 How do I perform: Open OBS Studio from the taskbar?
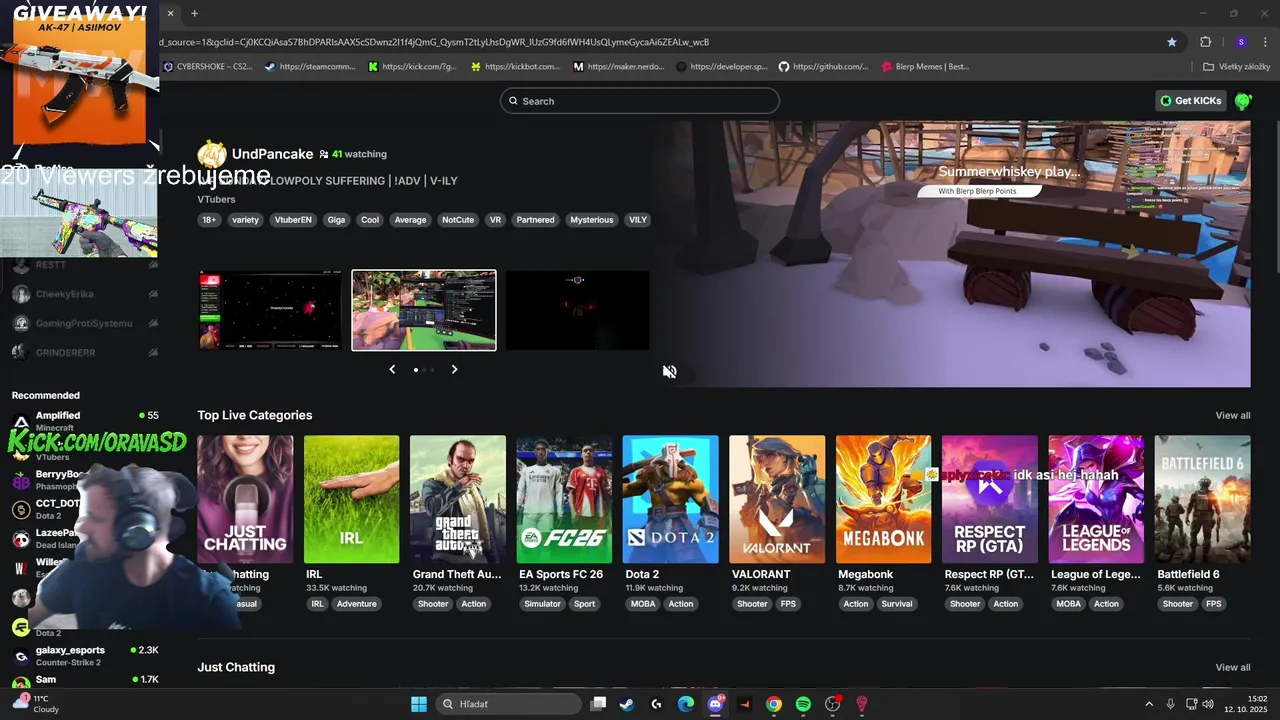(832, 704)
